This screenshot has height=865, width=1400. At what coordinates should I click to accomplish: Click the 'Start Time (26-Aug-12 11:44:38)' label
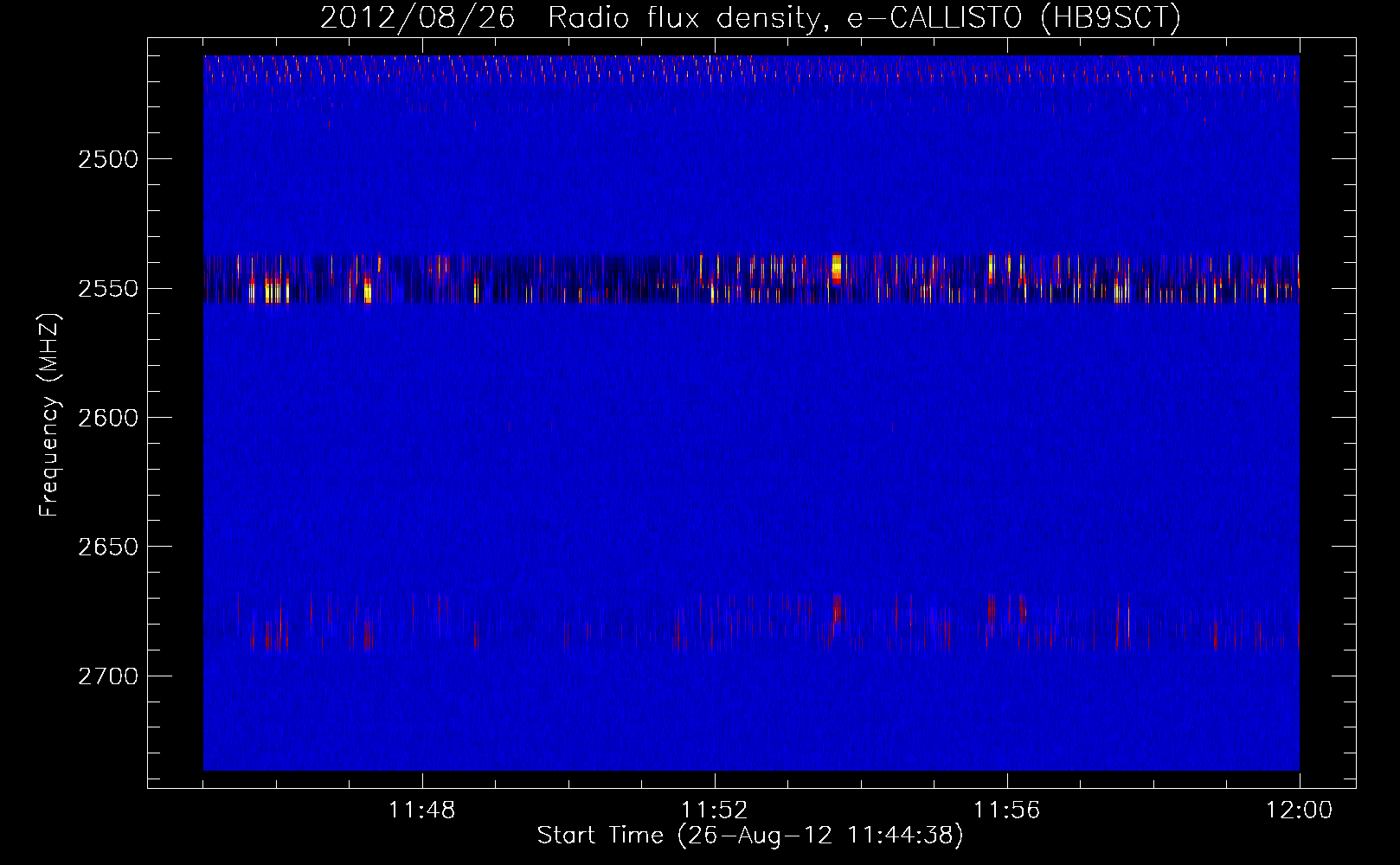pos(750,836)
